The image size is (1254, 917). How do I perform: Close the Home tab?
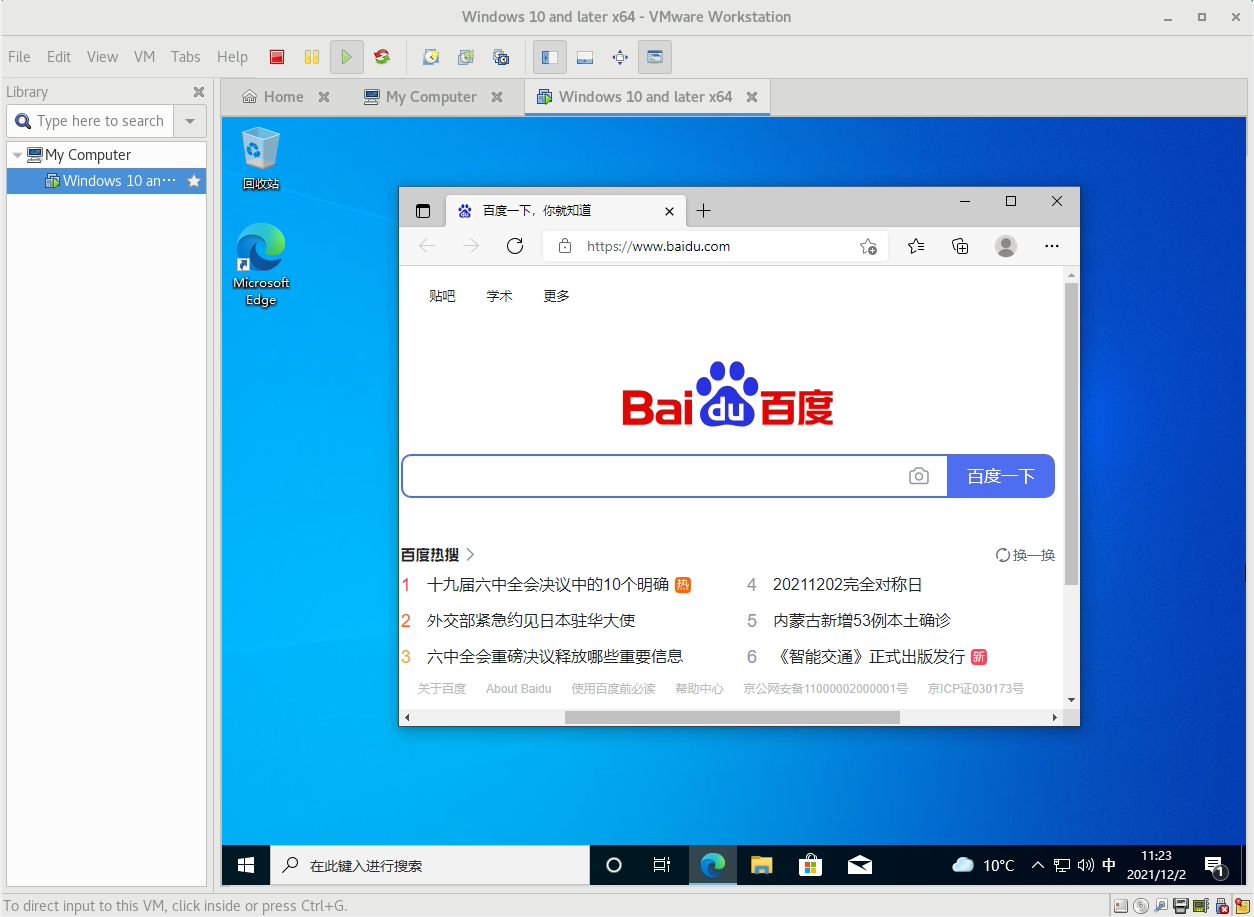pyautogui.click(x=324, y=97)
